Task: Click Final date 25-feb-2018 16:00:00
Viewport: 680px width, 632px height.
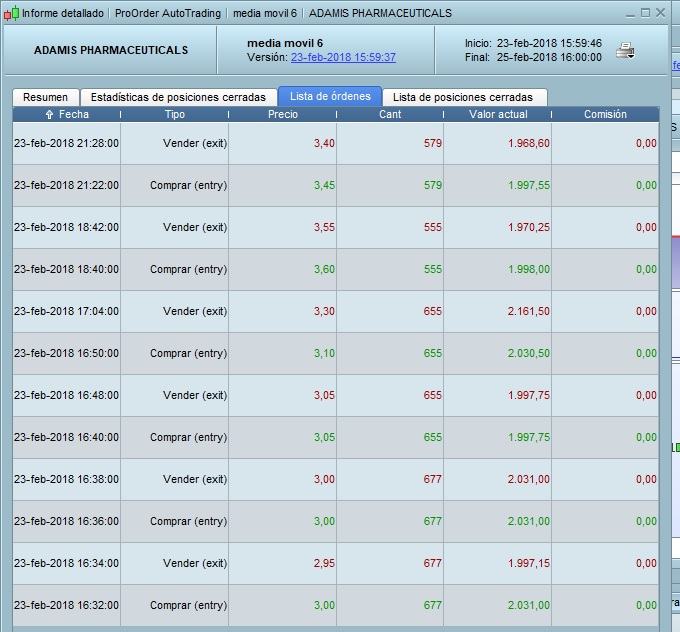Action: pyautogui.click(x=549, y=57)
